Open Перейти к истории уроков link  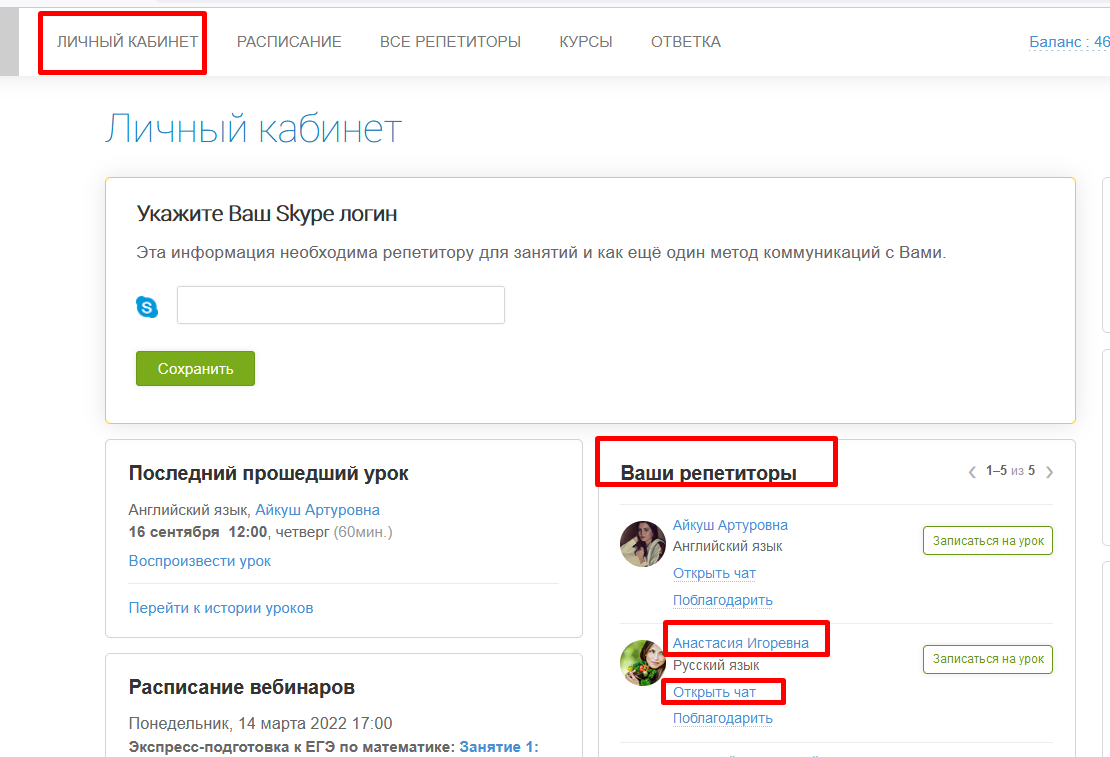coord(221,608)
